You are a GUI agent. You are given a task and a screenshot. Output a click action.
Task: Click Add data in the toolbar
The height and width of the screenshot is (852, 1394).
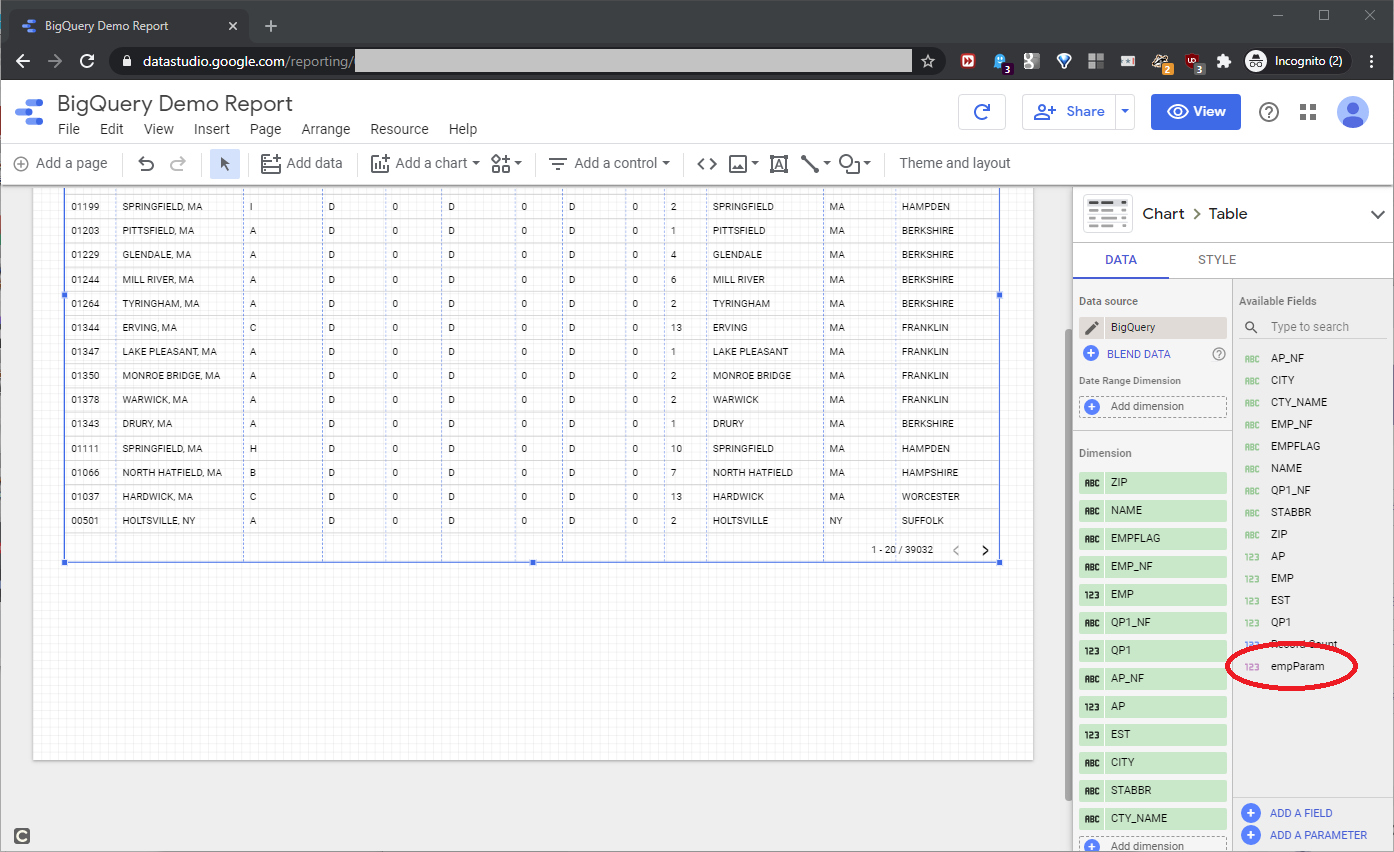click(x=301, y=163)
